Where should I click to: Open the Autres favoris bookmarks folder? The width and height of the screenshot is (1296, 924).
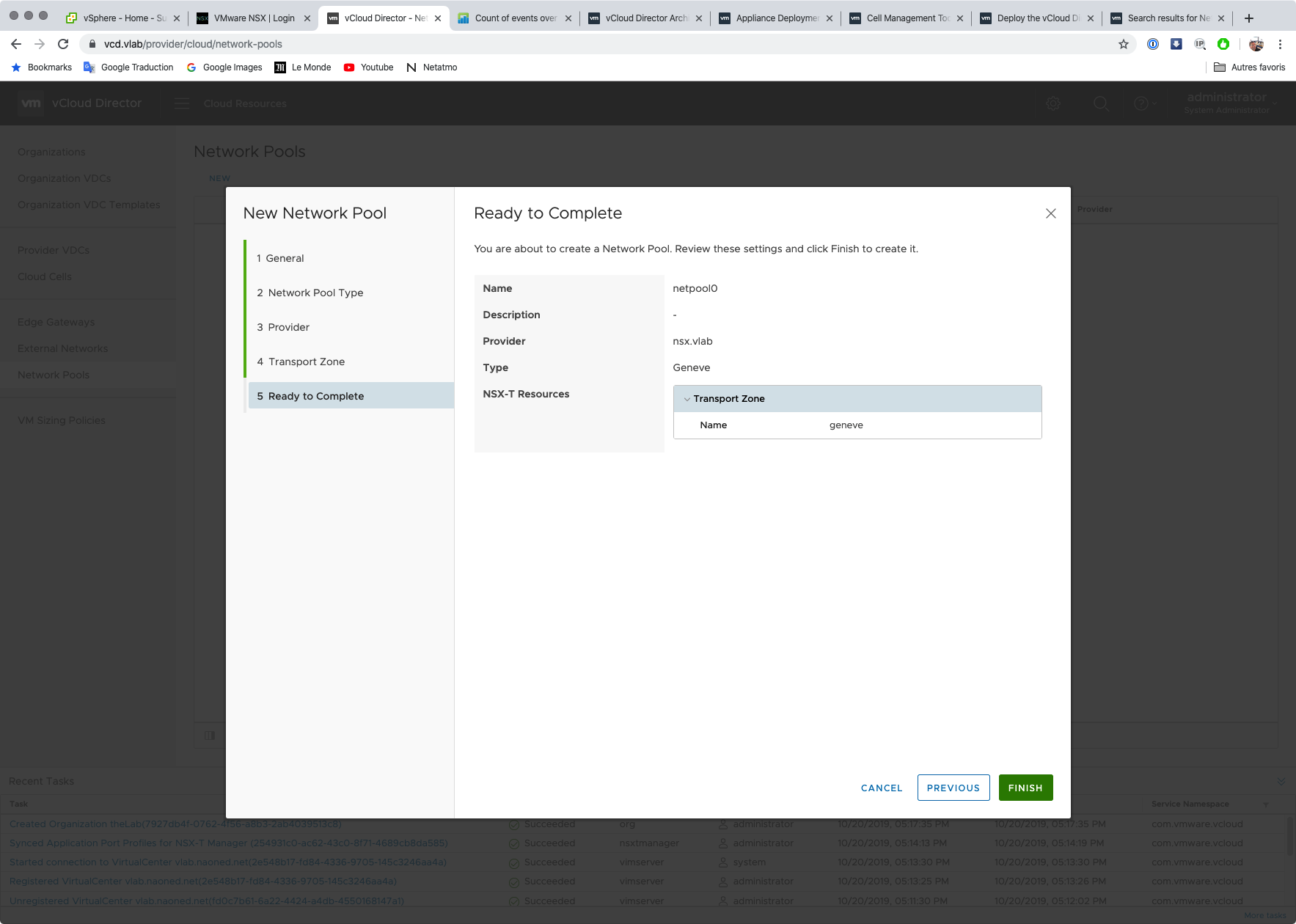(1249, 67)
